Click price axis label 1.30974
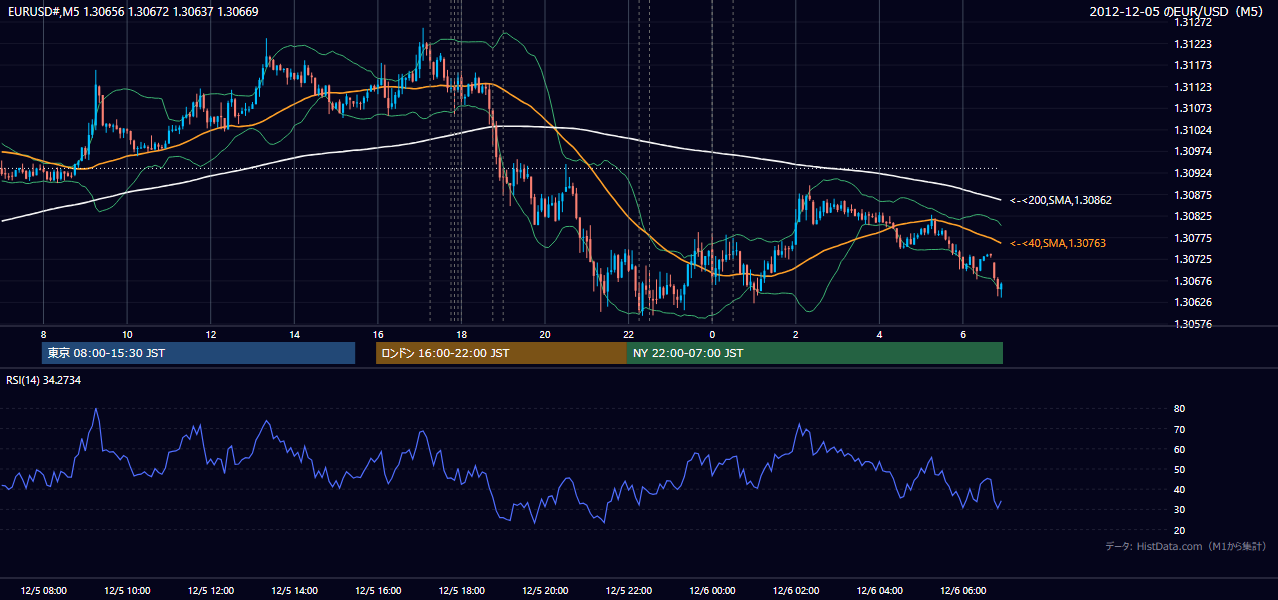 point(1194,151)
